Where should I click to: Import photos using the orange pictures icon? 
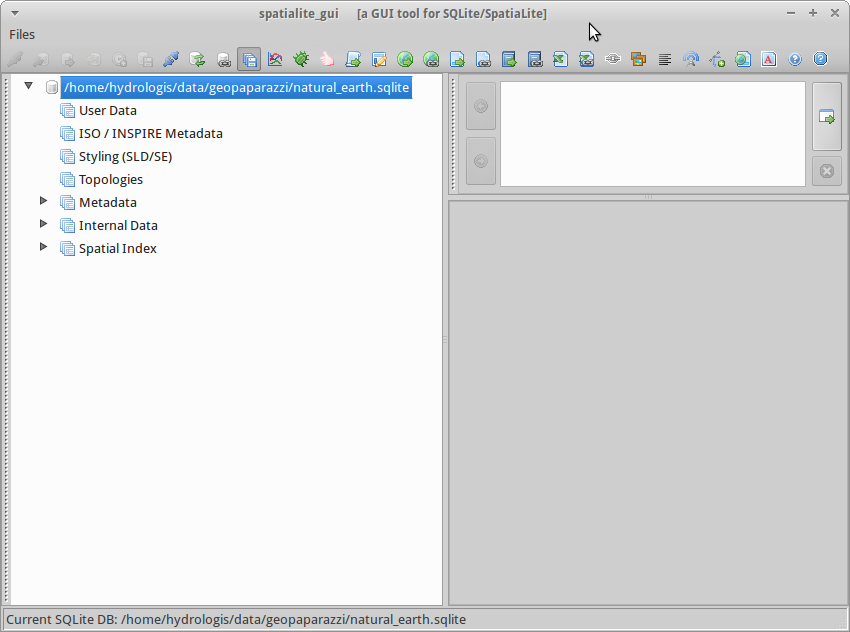click(x=639, y=59)
